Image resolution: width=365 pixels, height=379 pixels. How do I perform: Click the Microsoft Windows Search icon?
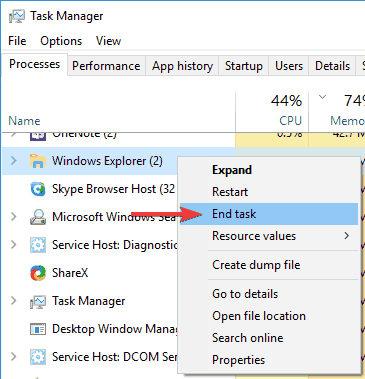point(38,217)
